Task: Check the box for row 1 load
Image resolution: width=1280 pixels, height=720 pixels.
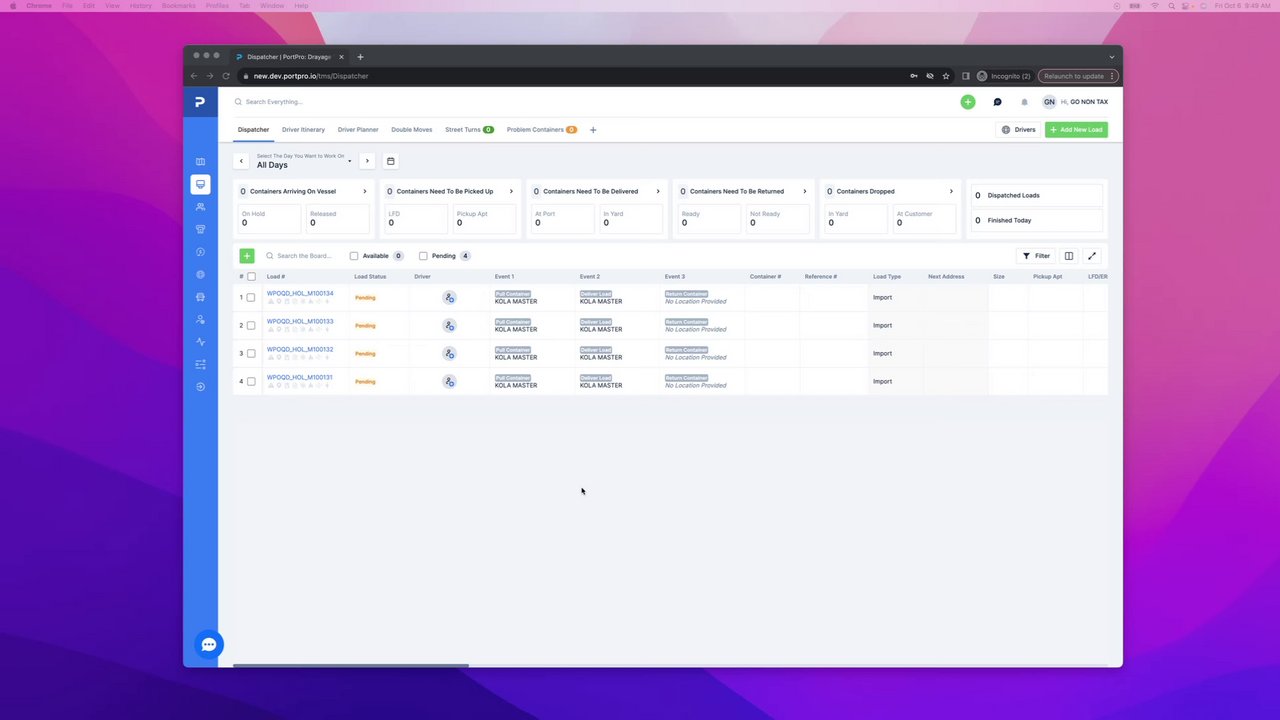Action: pos(251,297)
